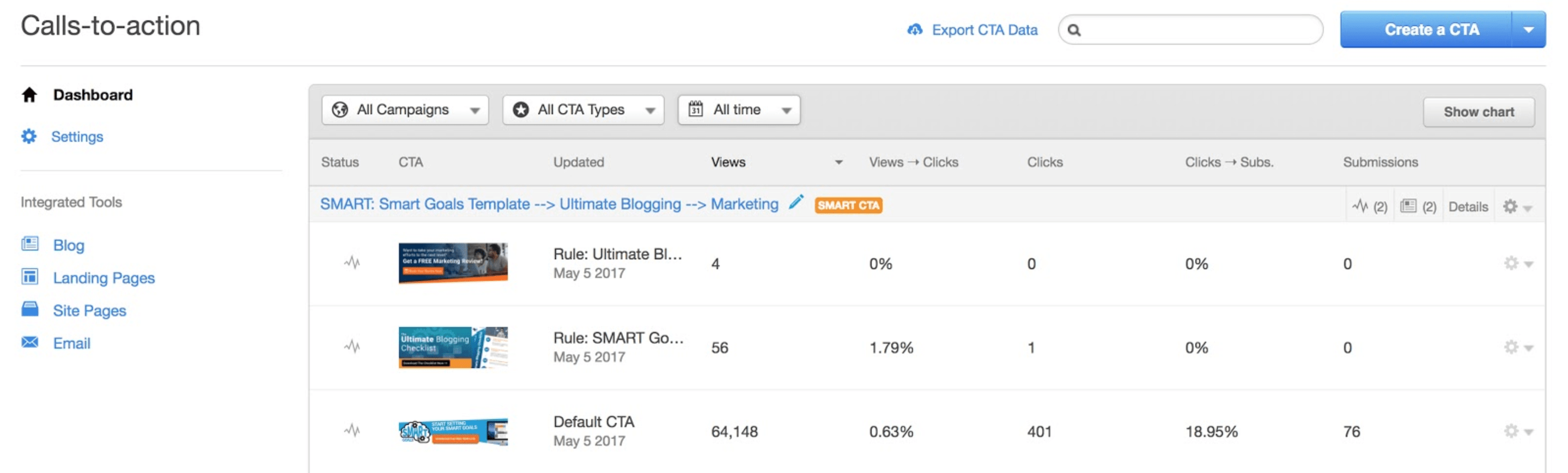Click status pulse icon for Rule: Ultimate Bl... row
The width and height of the screenshot is (1568, 473).
tap(352, 263)
